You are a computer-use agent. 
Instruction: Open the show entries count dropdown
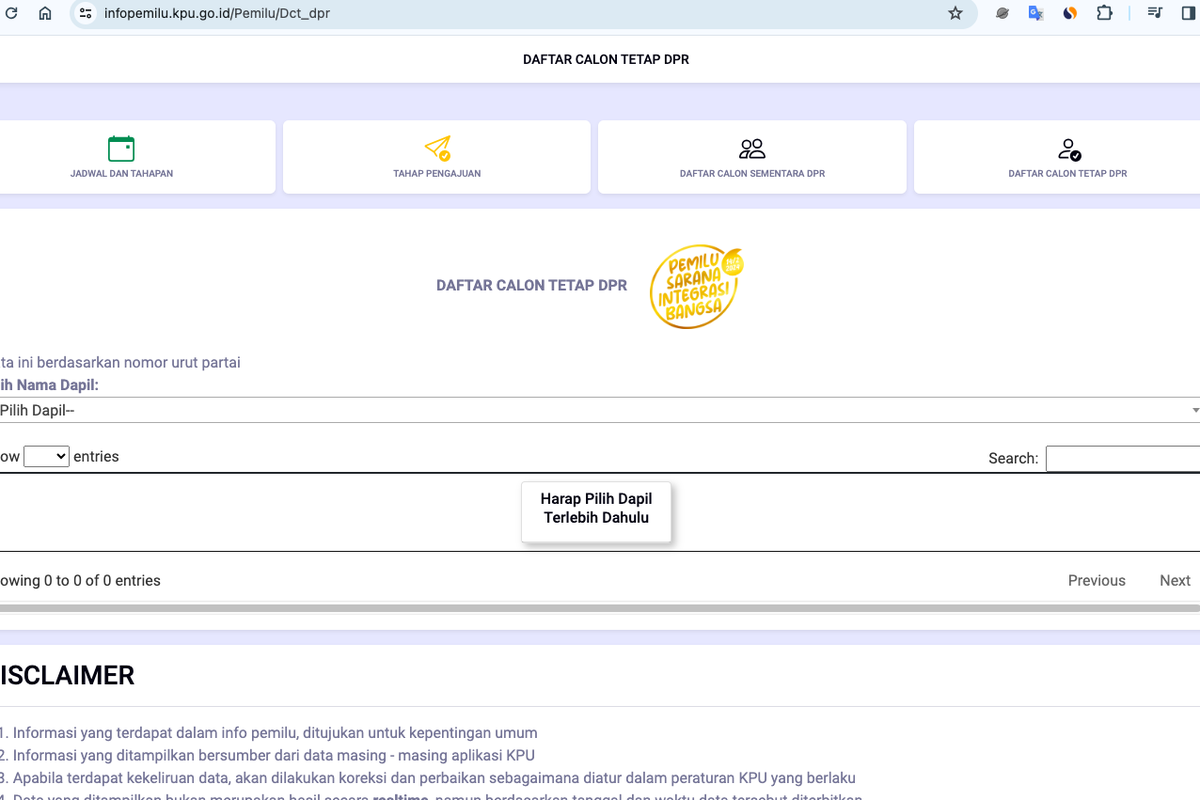tap(46, 456)
